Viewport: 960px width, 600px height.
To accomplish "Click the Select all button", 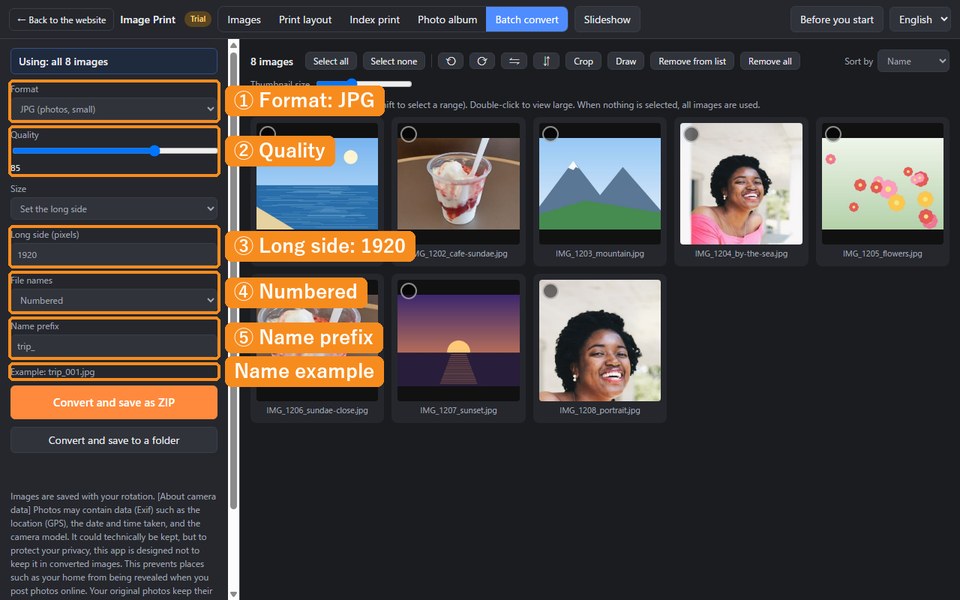I will pyautogui.click(x=331, y=61).
